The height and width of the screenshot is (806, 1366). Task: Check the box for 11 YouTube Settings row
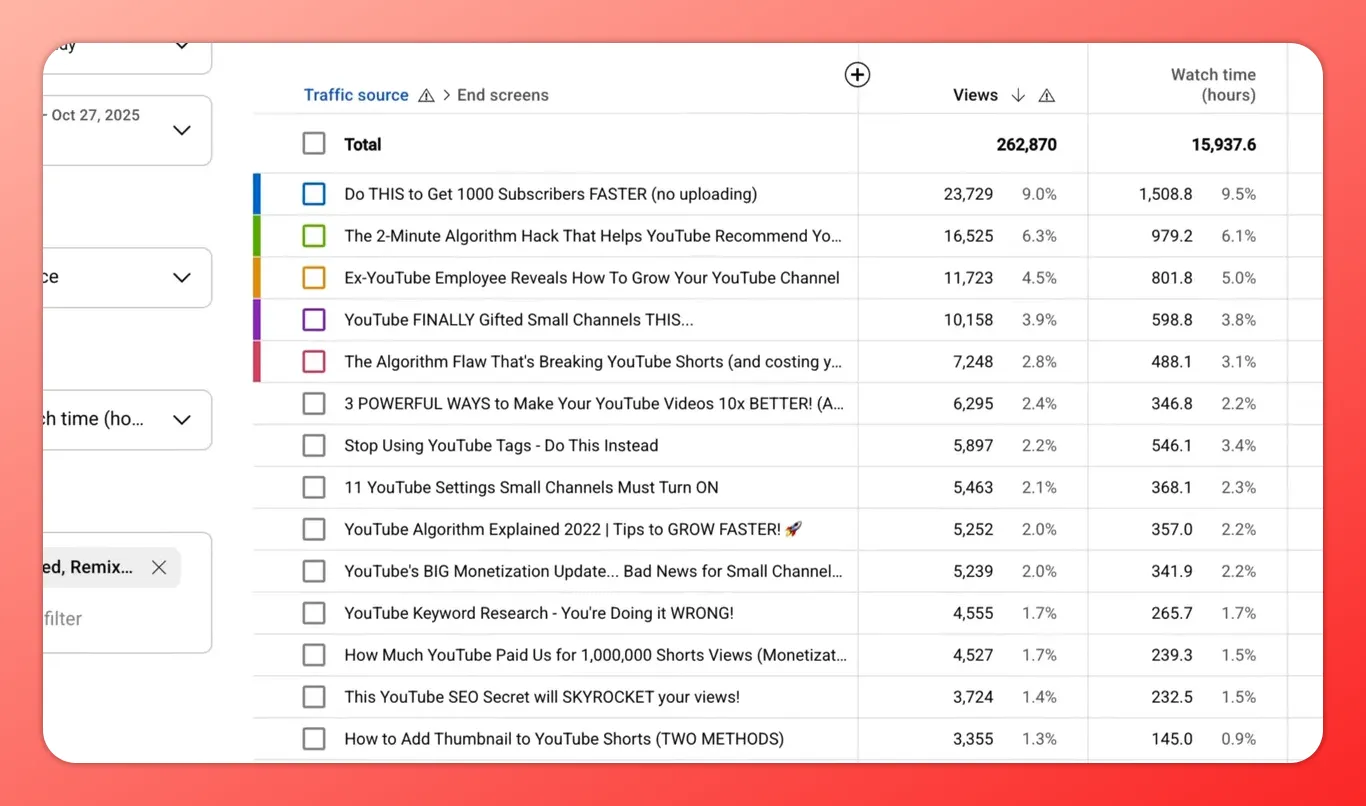[314, 487]
